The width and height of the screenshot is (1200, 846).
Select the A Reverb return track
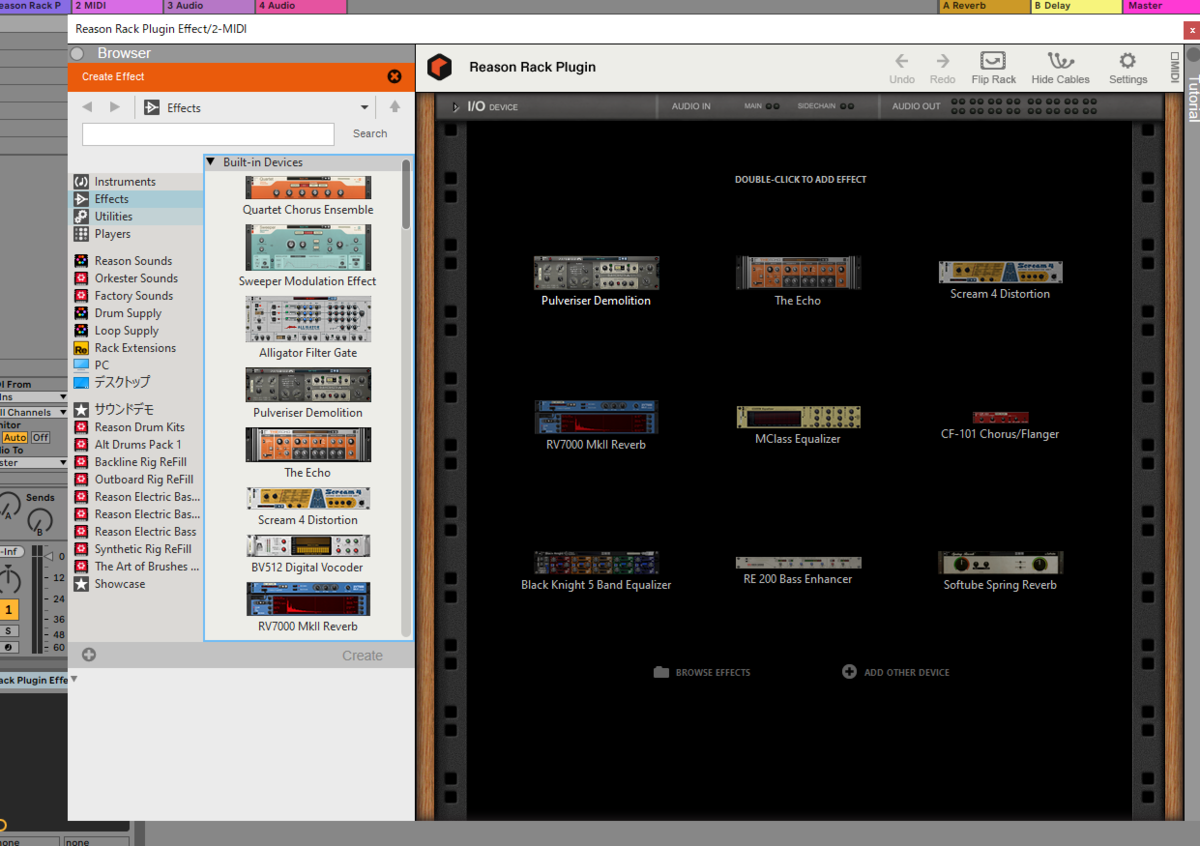coord(984,6)
